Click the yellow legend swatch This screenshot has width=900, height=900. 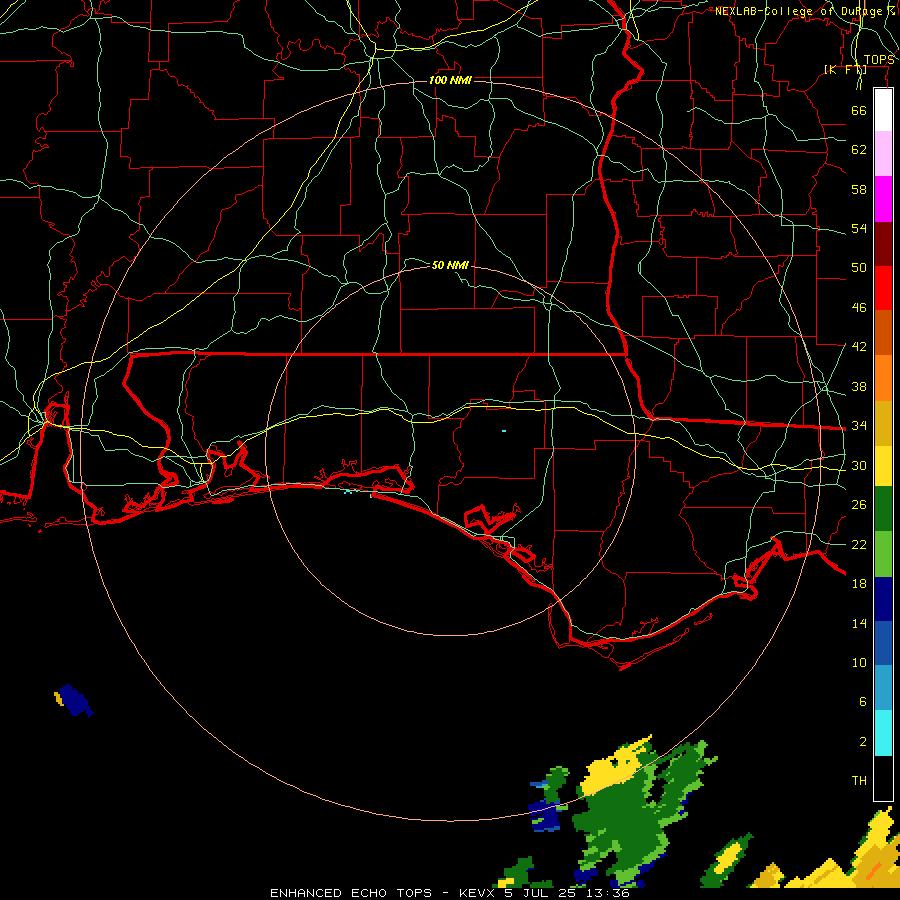(883, 466)
